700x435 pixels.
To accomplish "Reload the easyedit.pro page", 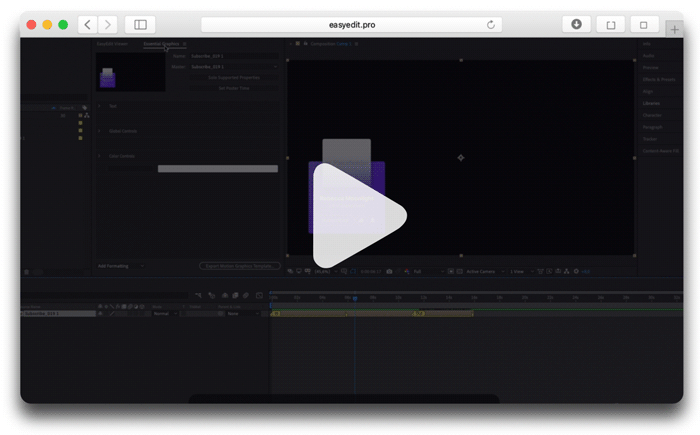I will (x=491, y=25).
